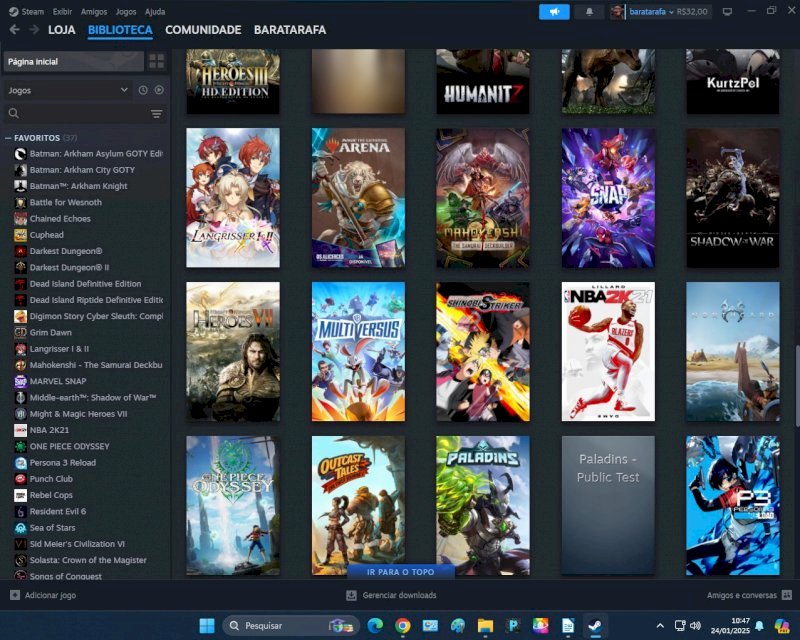Open the Windows Start button
This screenshot has width=800, height=640.
pyautogui.click(x=207, y=625)
